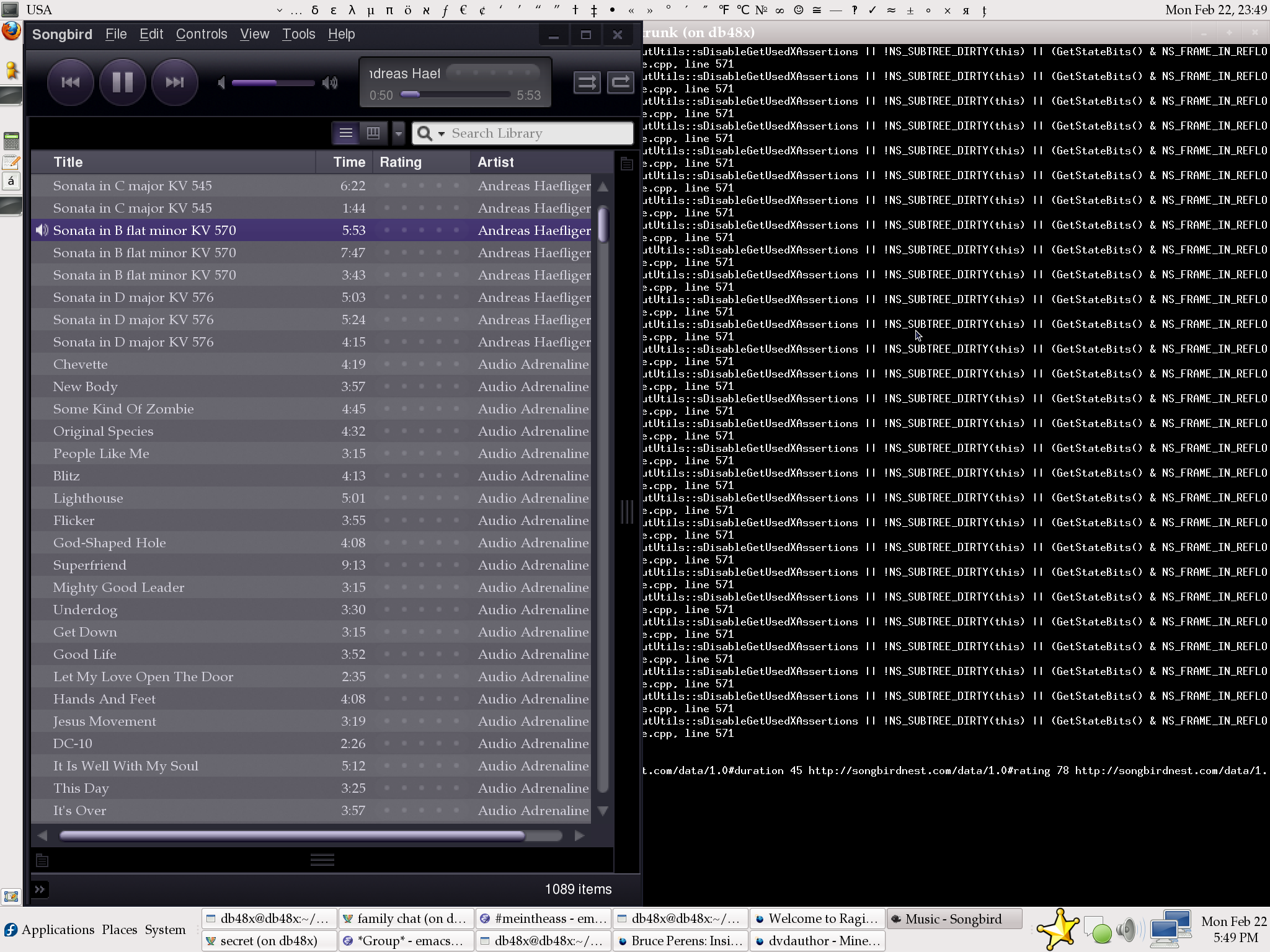Click the USA keyboard layout indicator
Screen dimensions: 1270x952
point(39,10)
